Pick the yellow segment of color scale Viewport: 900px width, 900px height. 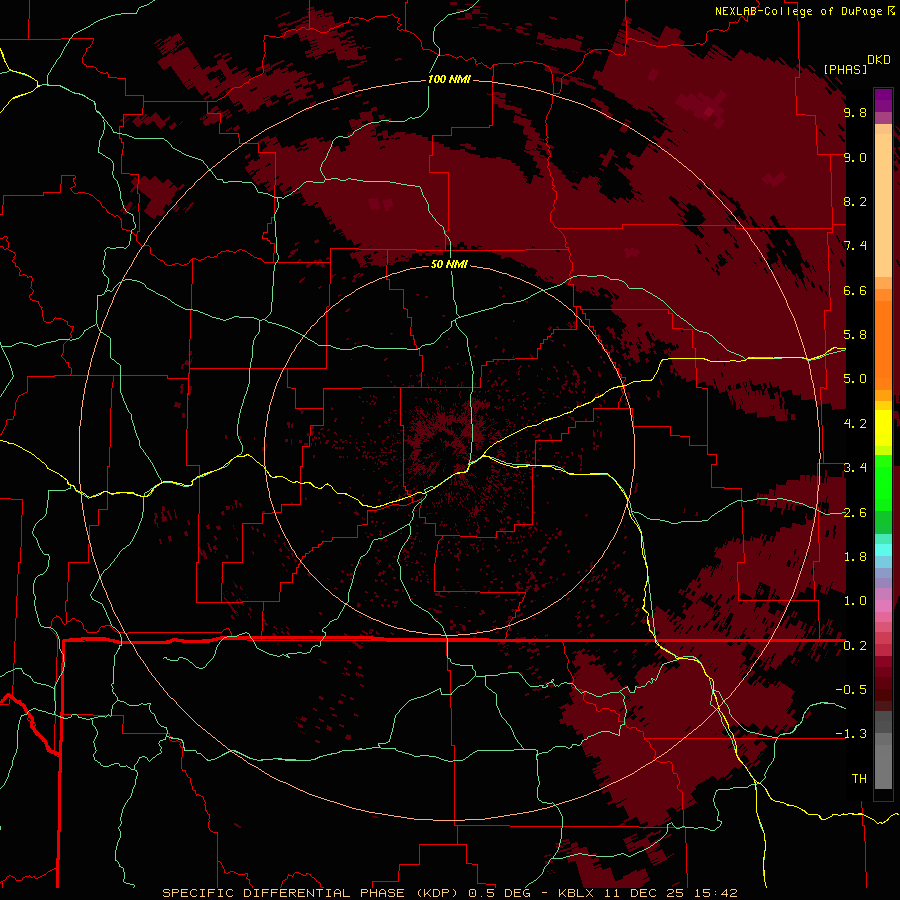883,428
